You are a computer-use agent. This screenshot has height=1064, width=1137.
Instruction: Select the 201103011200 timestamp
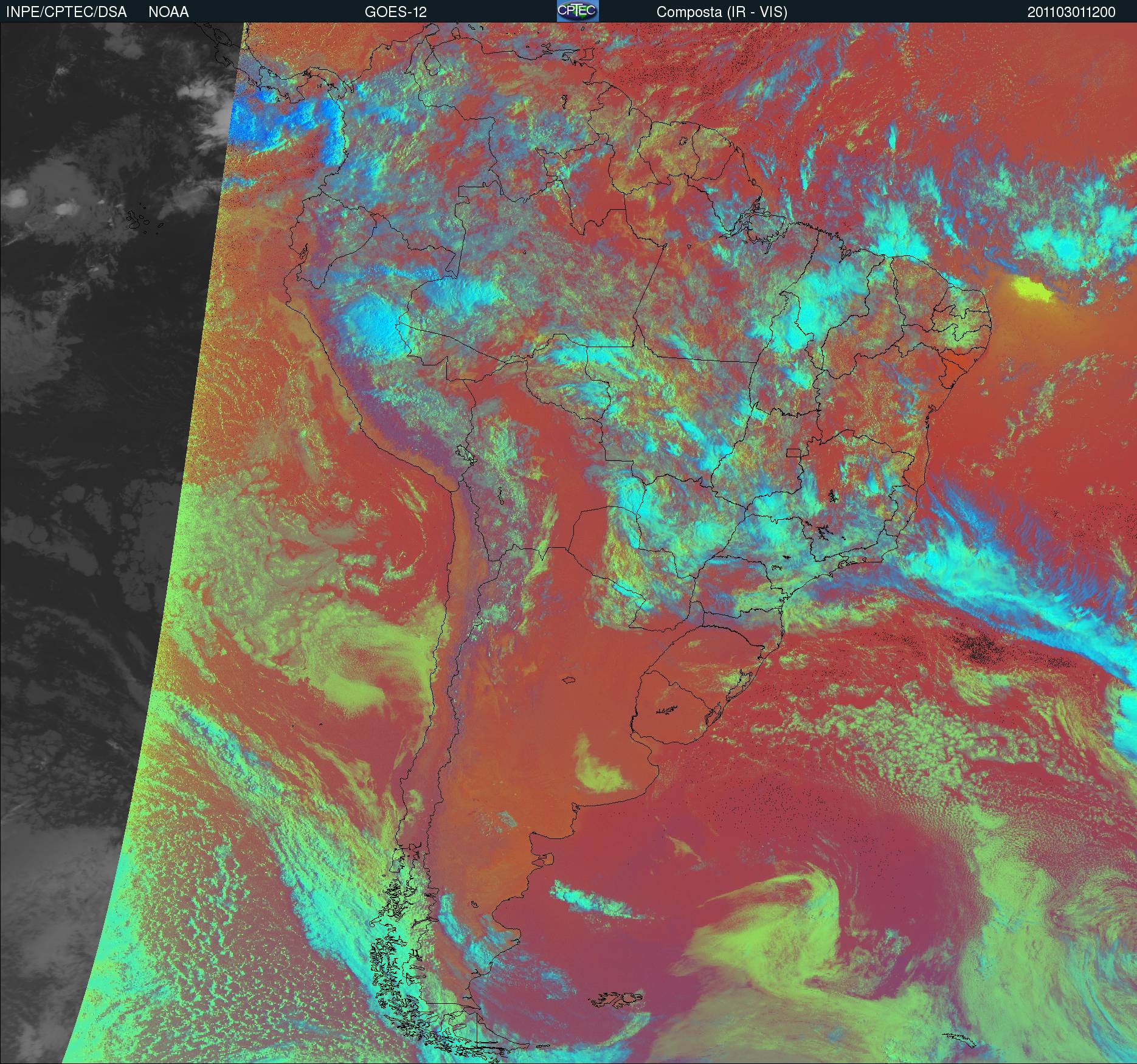(x=1072, y=12)
